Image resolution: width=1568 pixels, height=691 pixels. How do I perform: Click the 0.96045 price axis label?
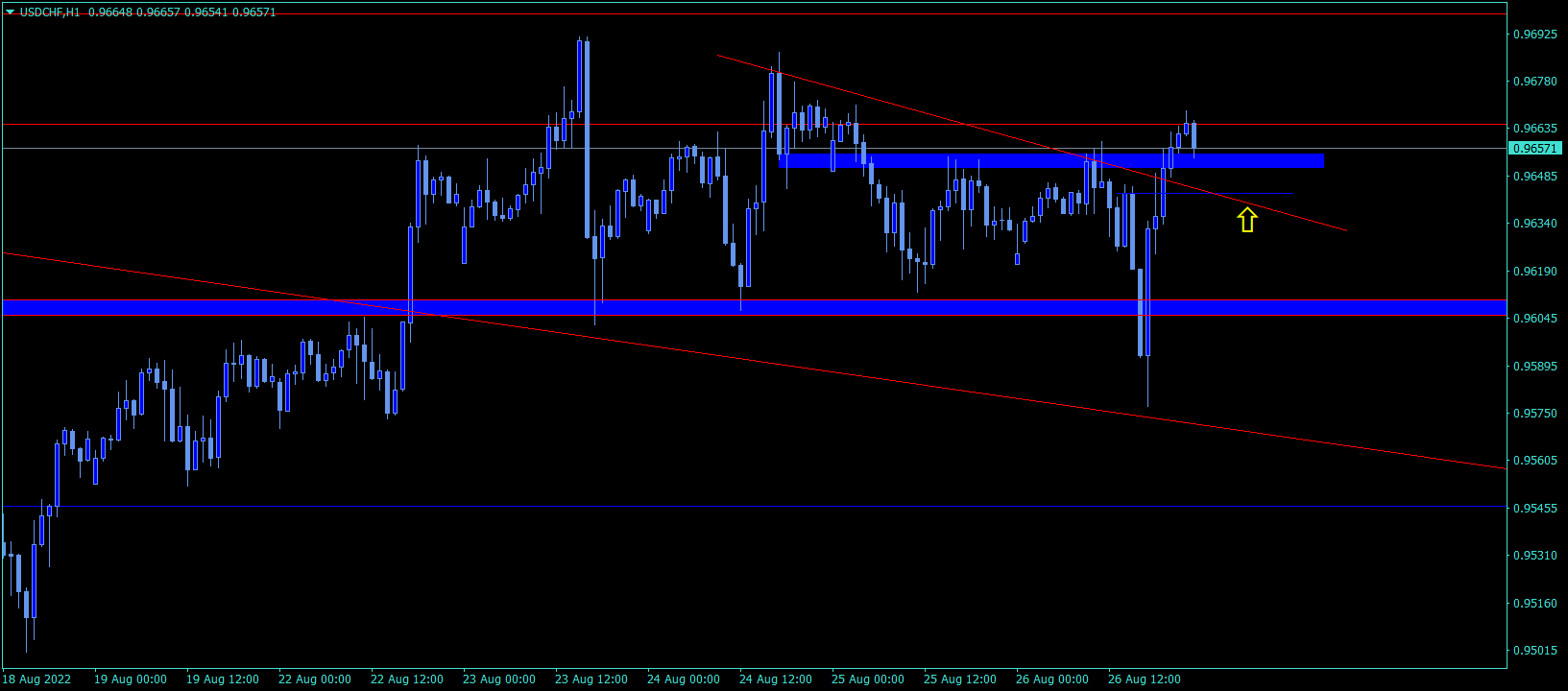point(1534,319)
